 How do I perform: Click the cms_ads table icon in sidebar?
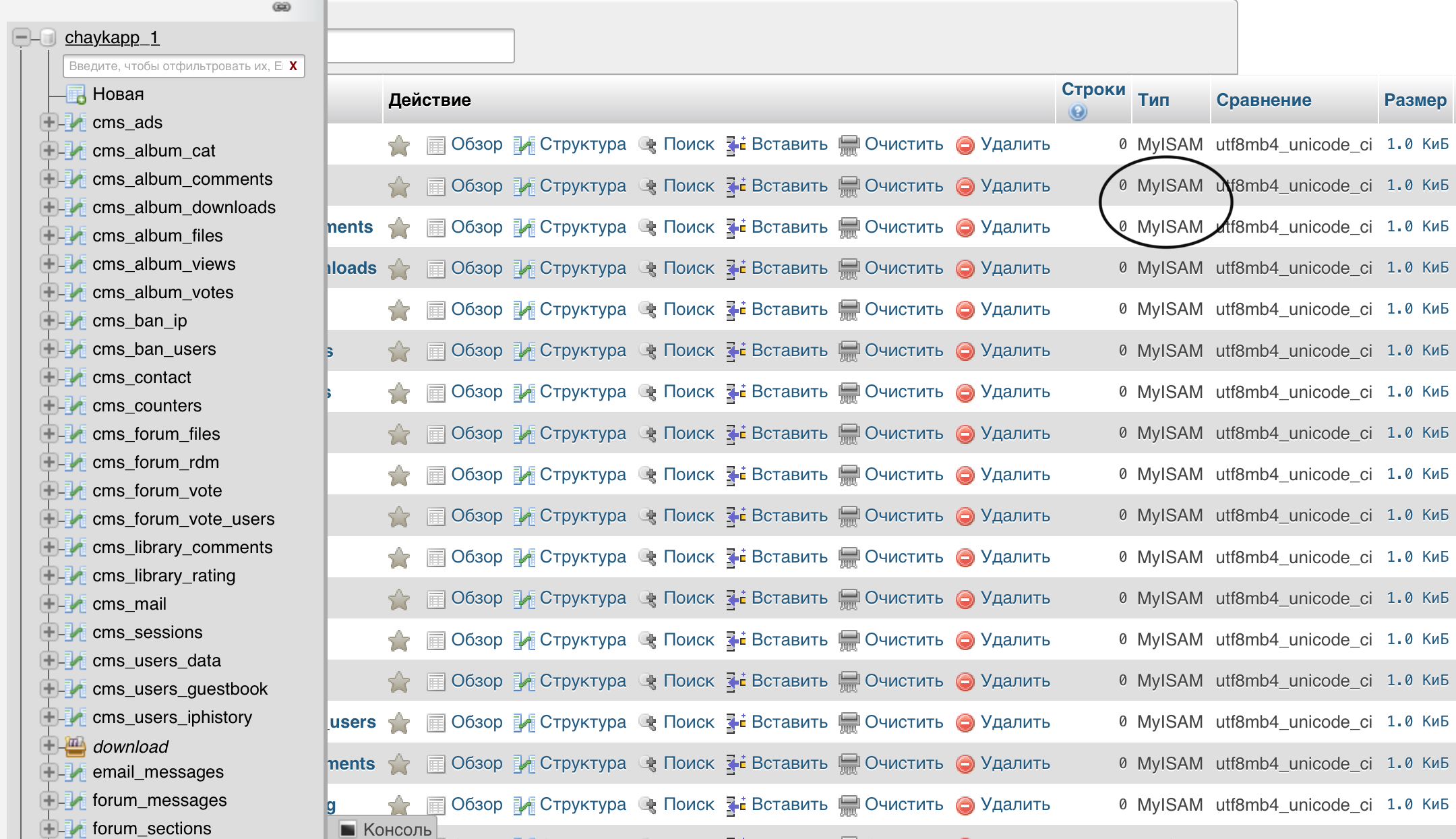click(77, 123)
